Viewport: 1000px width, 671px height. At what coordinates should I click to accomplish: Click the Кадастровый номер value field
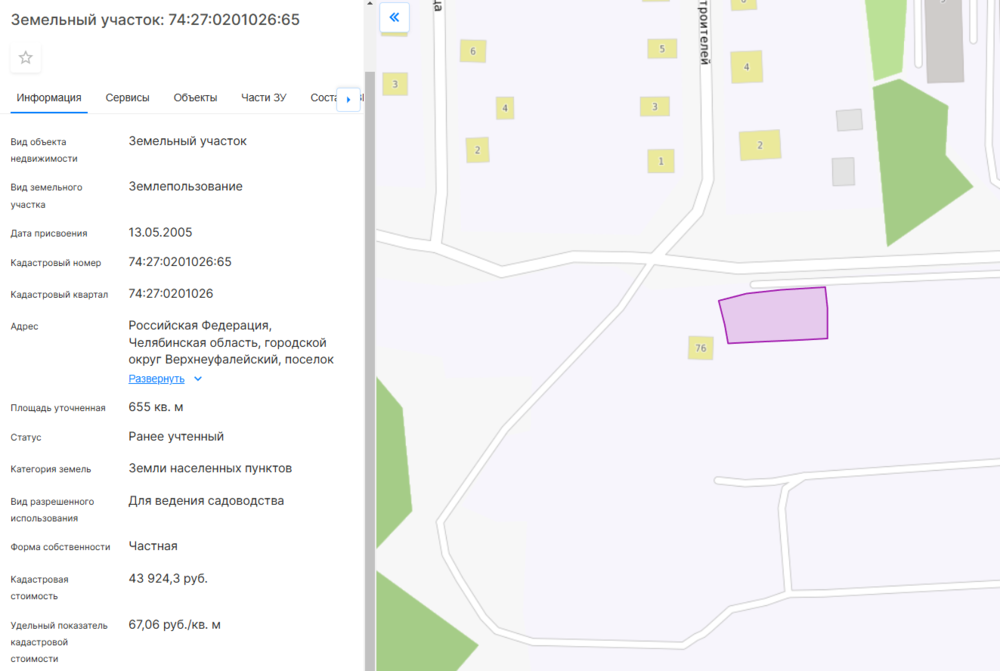[x=180, y=262]
